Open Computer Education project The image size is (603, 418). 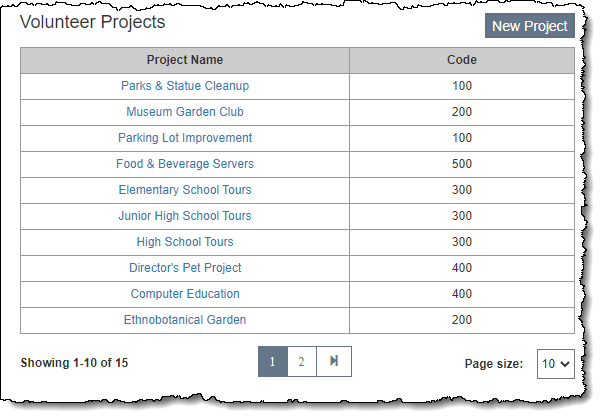[185, 294]
